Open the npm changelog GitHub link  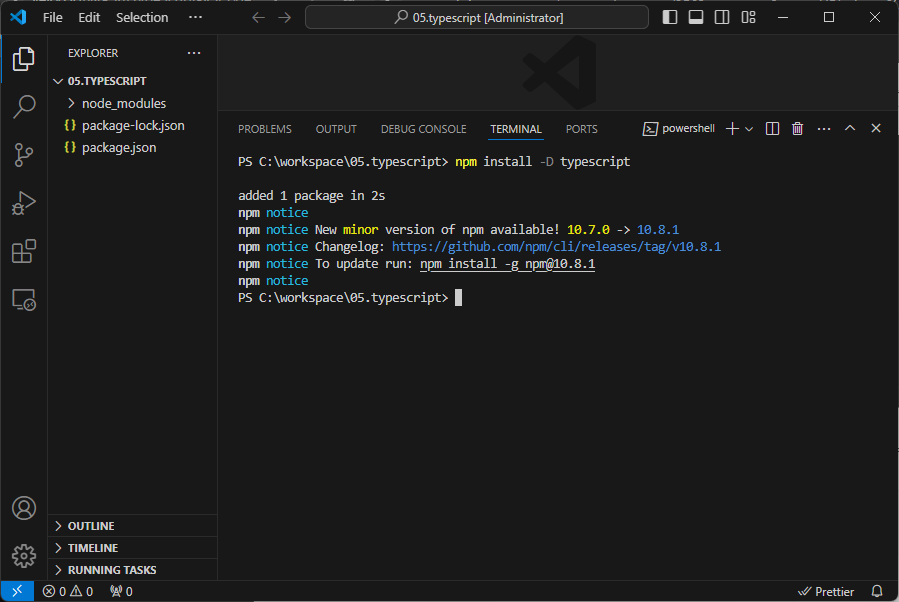[556, 247]
